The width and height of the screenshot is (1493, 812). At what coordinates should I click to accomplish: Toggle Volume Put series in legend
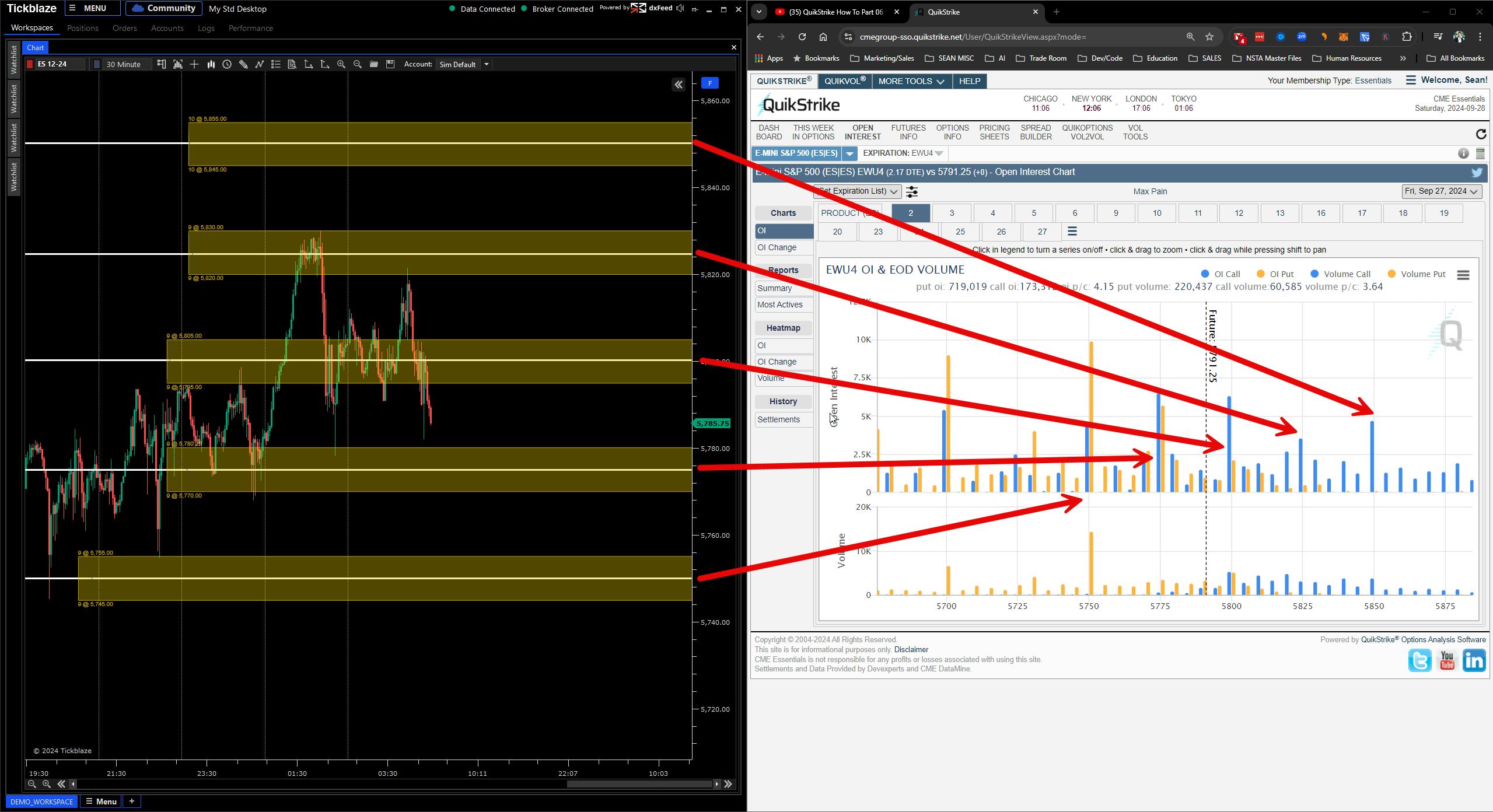click(1416, 274)
